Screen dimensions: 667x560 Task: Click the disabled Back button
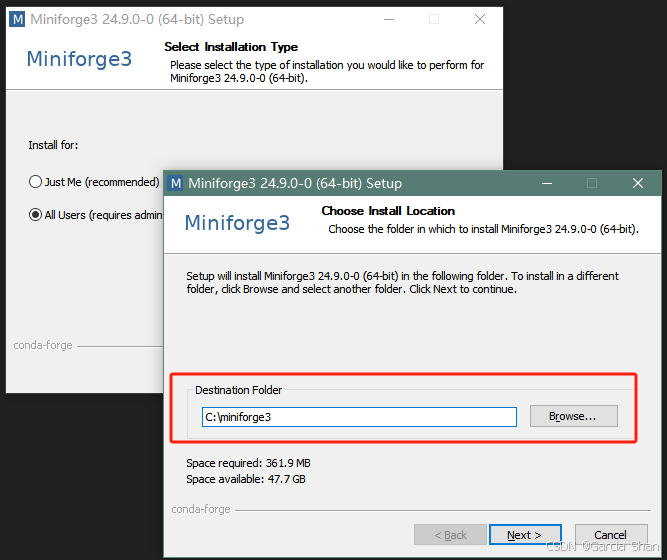tap(450, 534)
